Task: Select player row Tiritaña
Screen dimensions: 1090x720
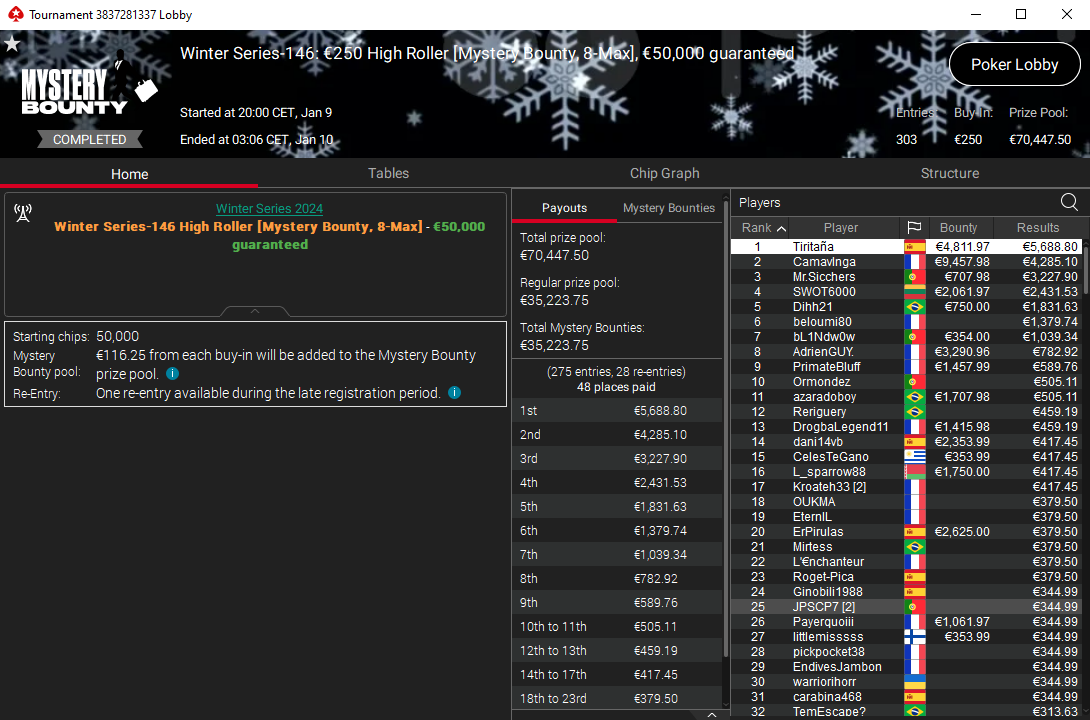Action: click(906, 247)
